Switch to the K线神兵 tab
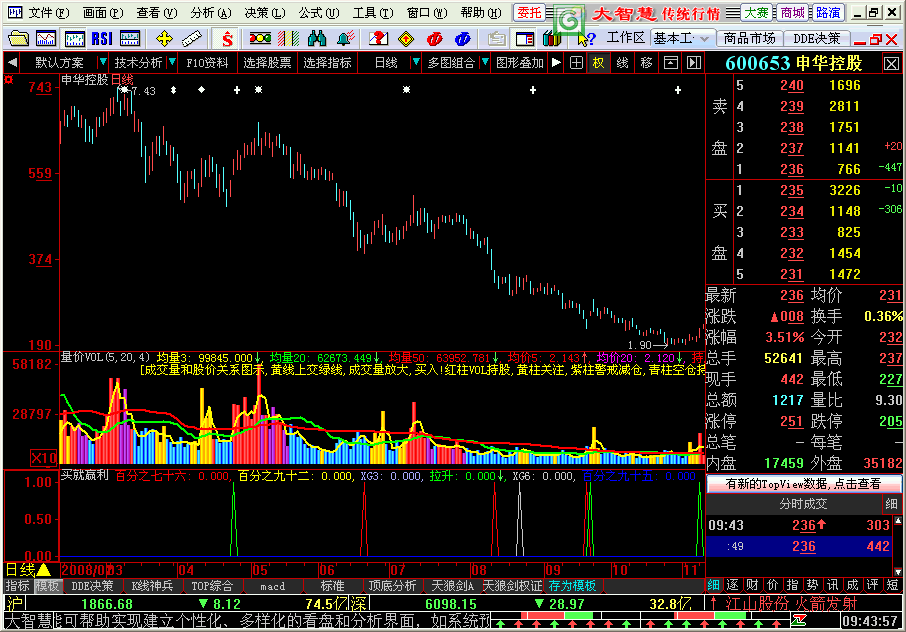 point(153,586)
